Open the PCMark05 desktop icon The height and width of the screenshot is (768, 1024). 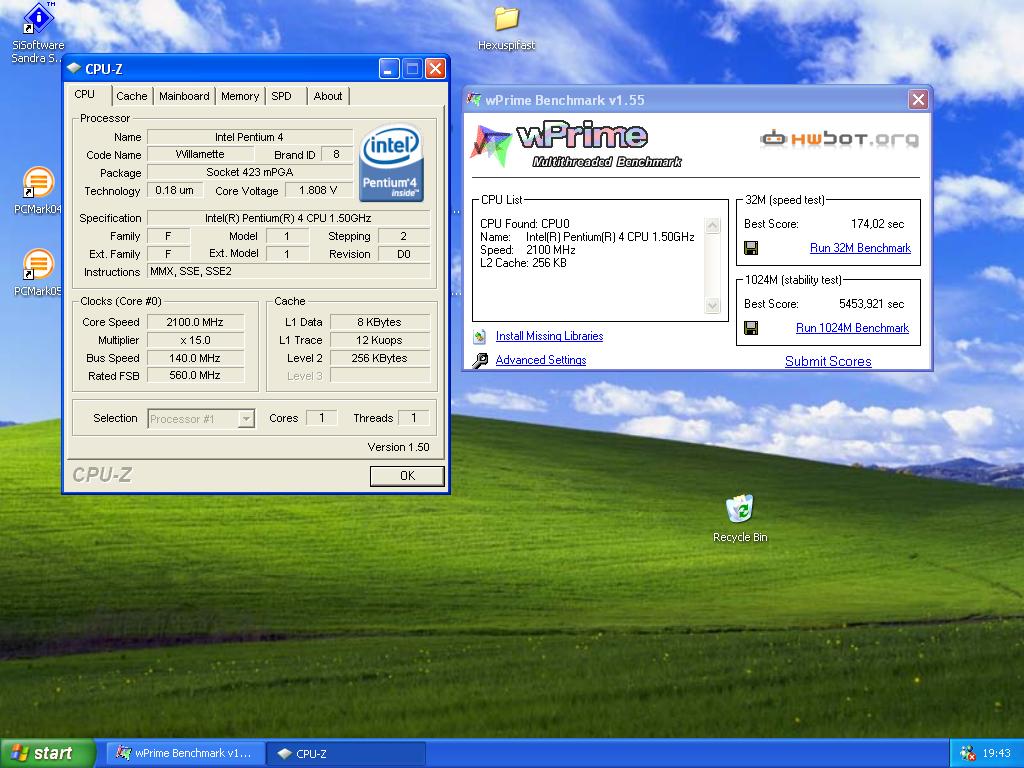click(38, 272)
